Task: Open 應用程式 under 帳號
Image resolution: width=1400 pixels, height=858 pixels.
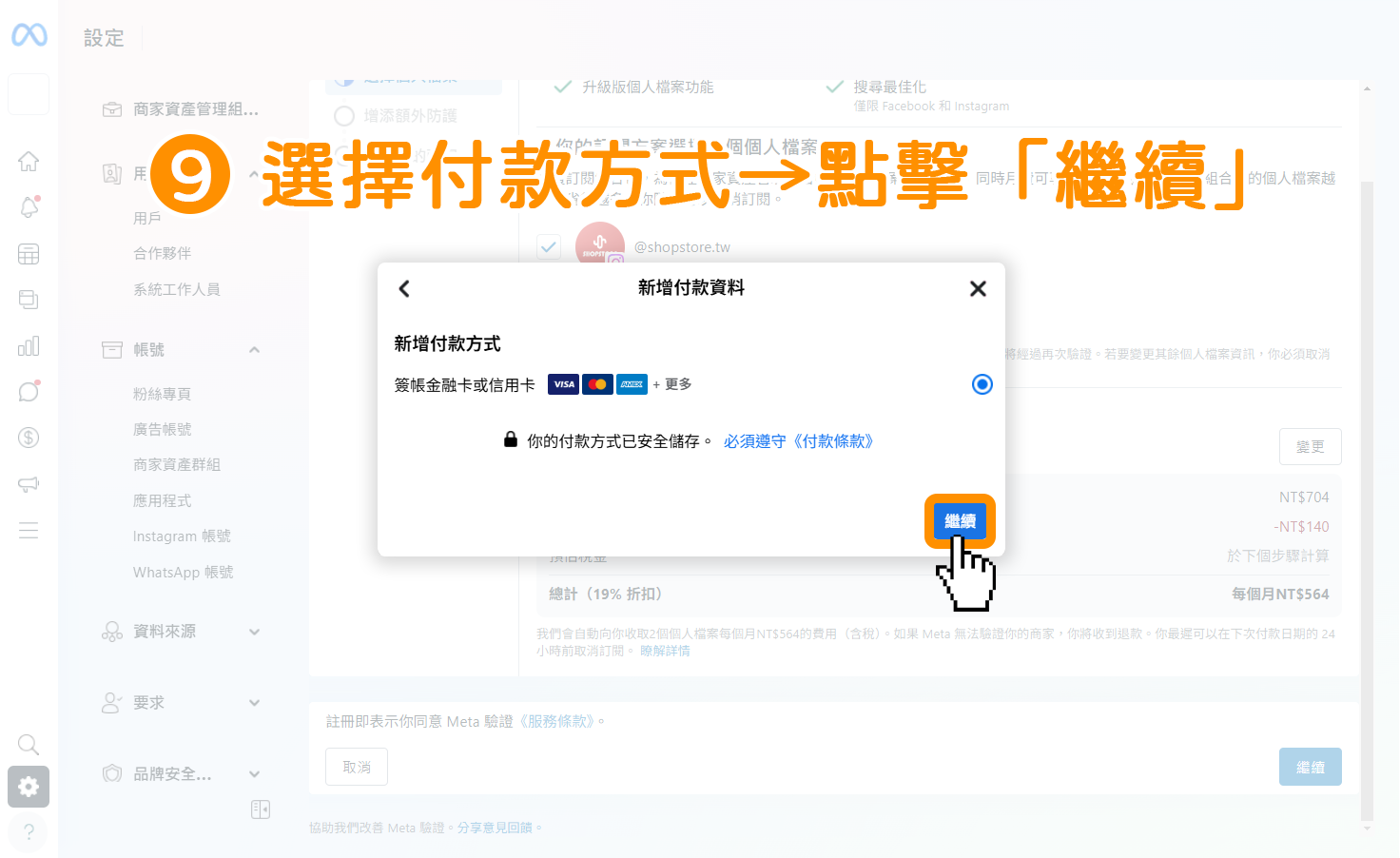Action: [x=163, y=500]
